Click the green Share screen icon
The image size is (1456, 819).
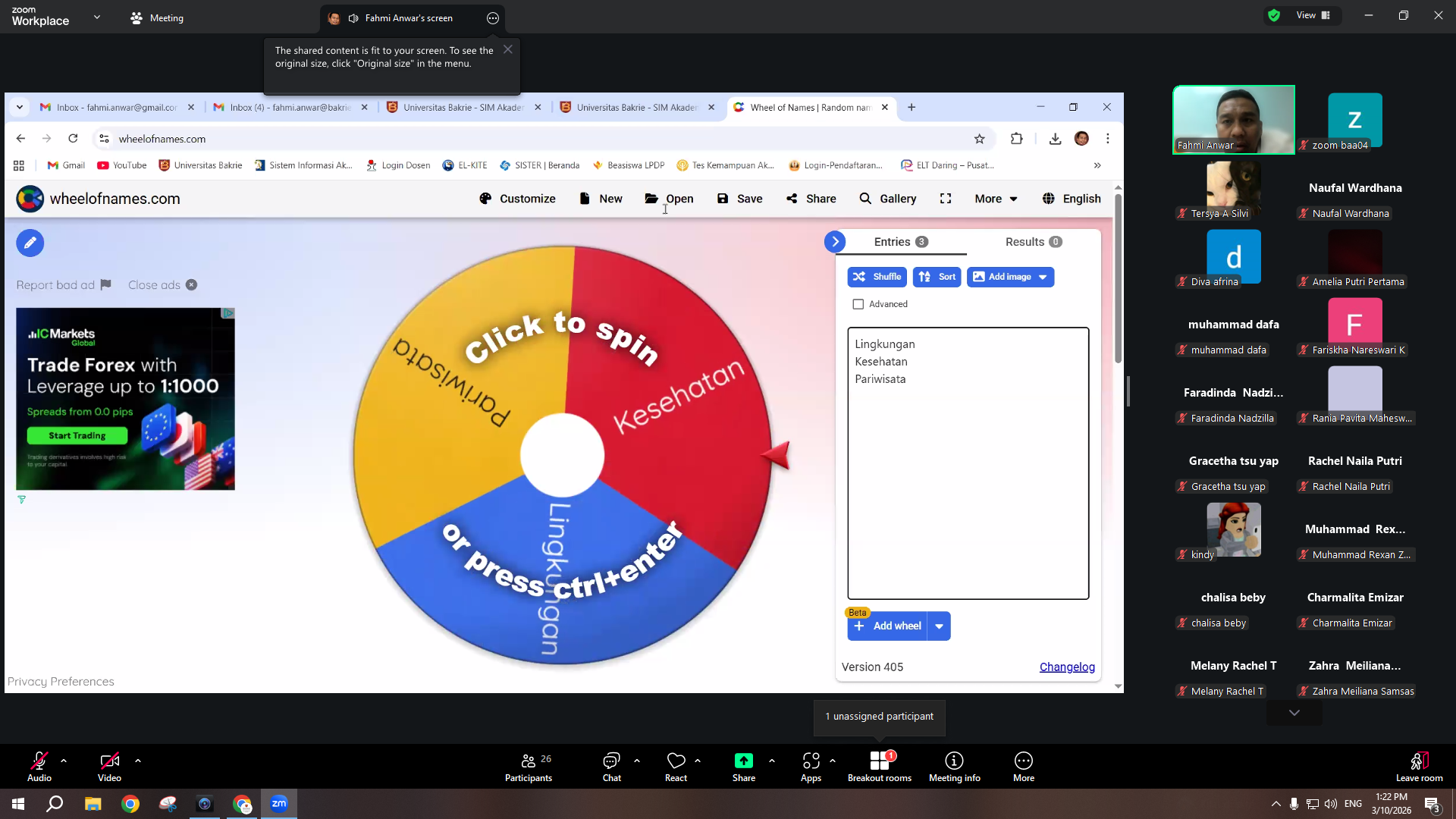tap(743, 761)
